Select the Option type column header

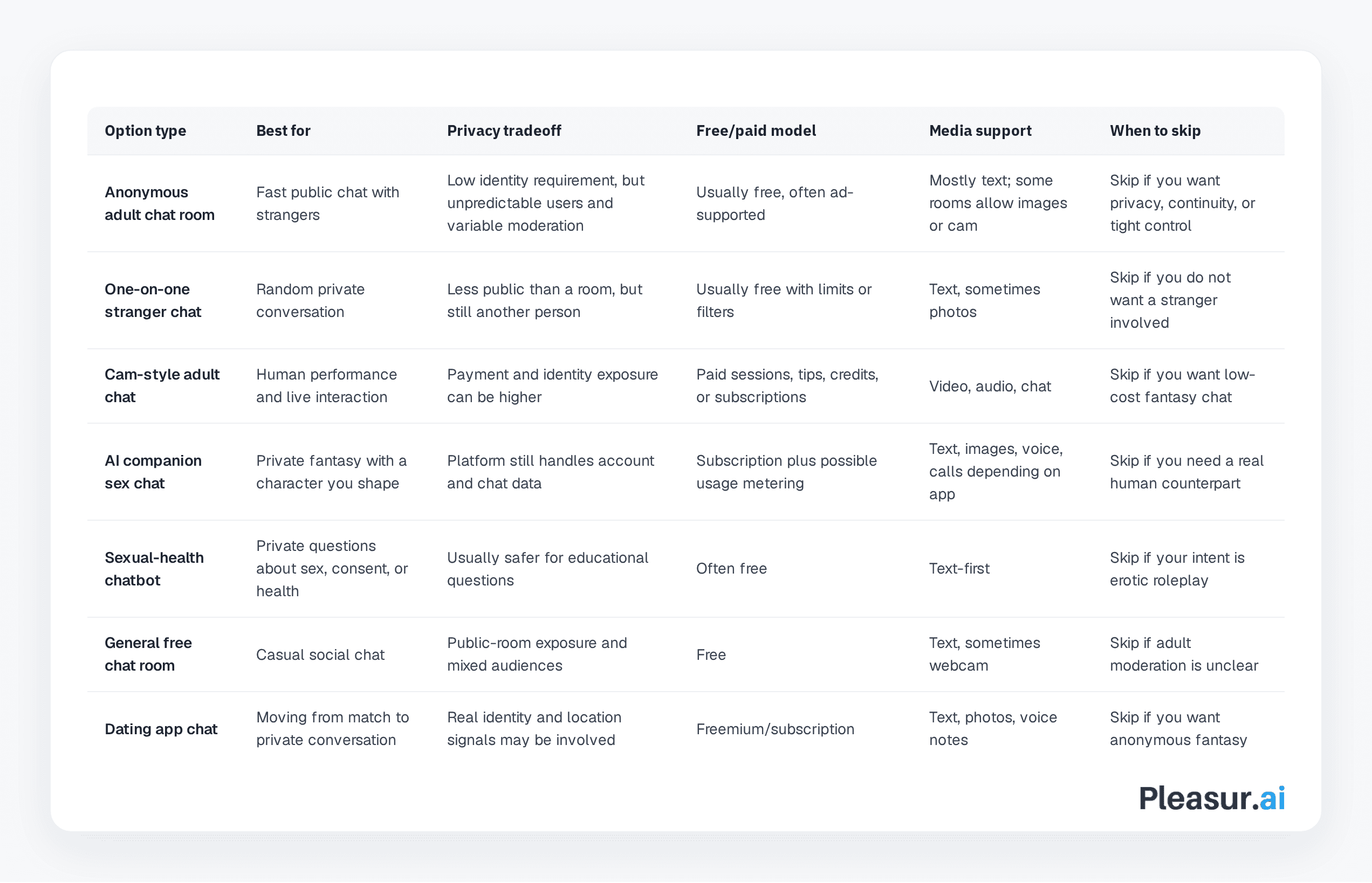pos(145,131)
